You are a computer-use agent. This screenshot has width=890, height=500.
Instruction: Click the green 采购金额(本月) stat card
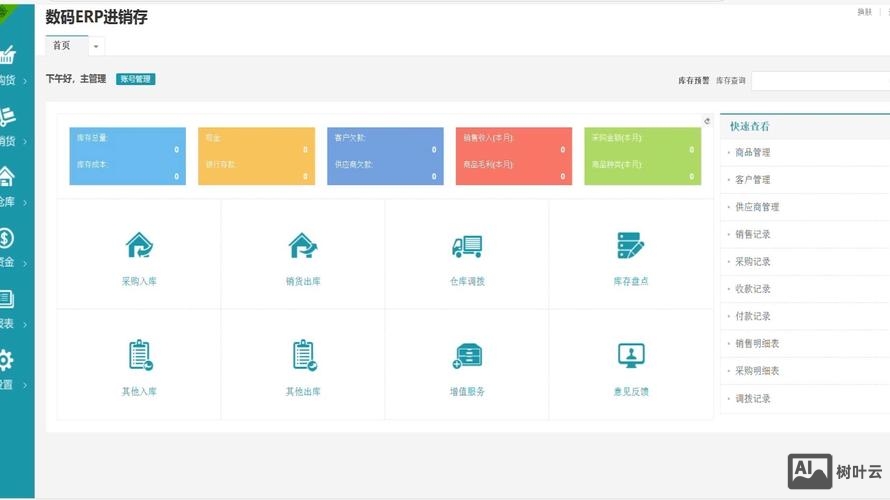click(x=643, y=156)
